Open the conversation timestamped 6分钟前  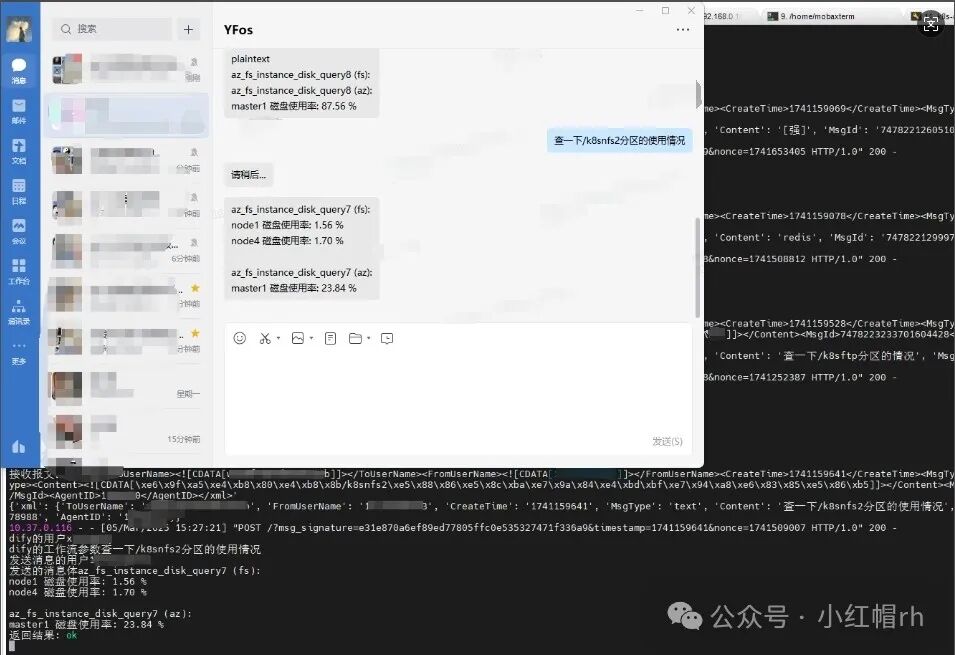point(128,250)
